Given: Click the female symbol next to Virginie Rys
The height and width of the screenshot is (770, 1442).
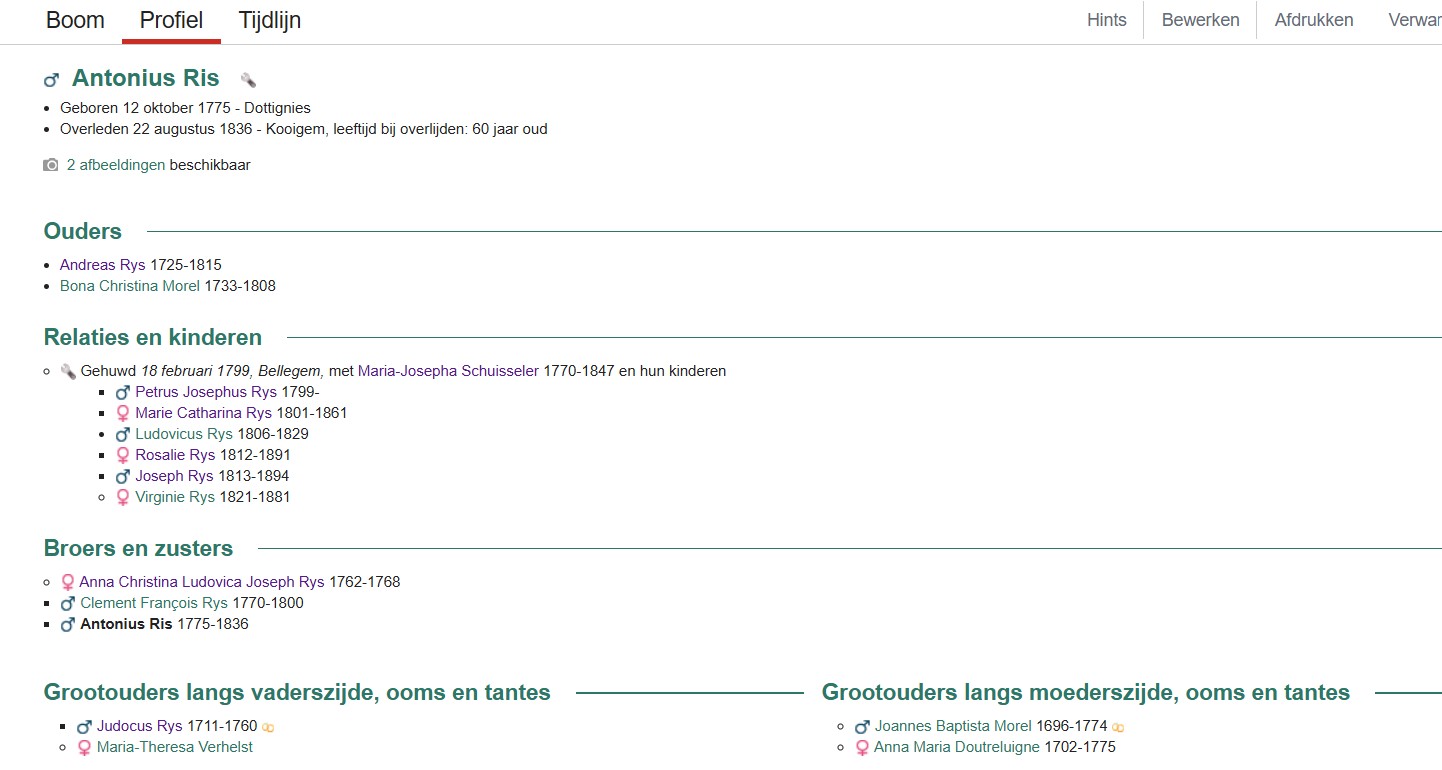Looking at the screenshot, I should (x=122, y=497).
